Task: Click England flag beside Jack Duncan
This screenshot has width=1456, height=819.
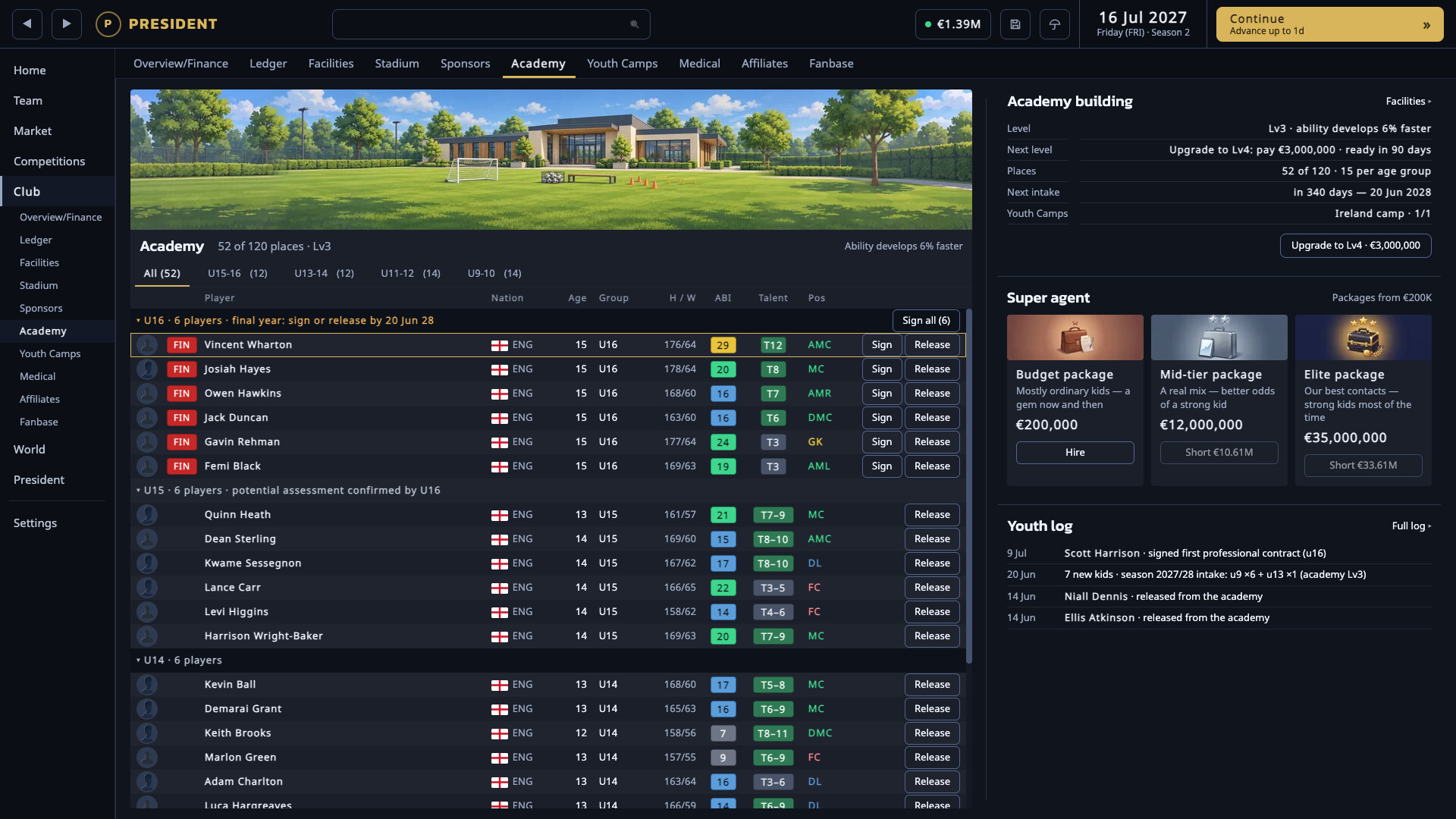Action: click(x=499, y=419)
